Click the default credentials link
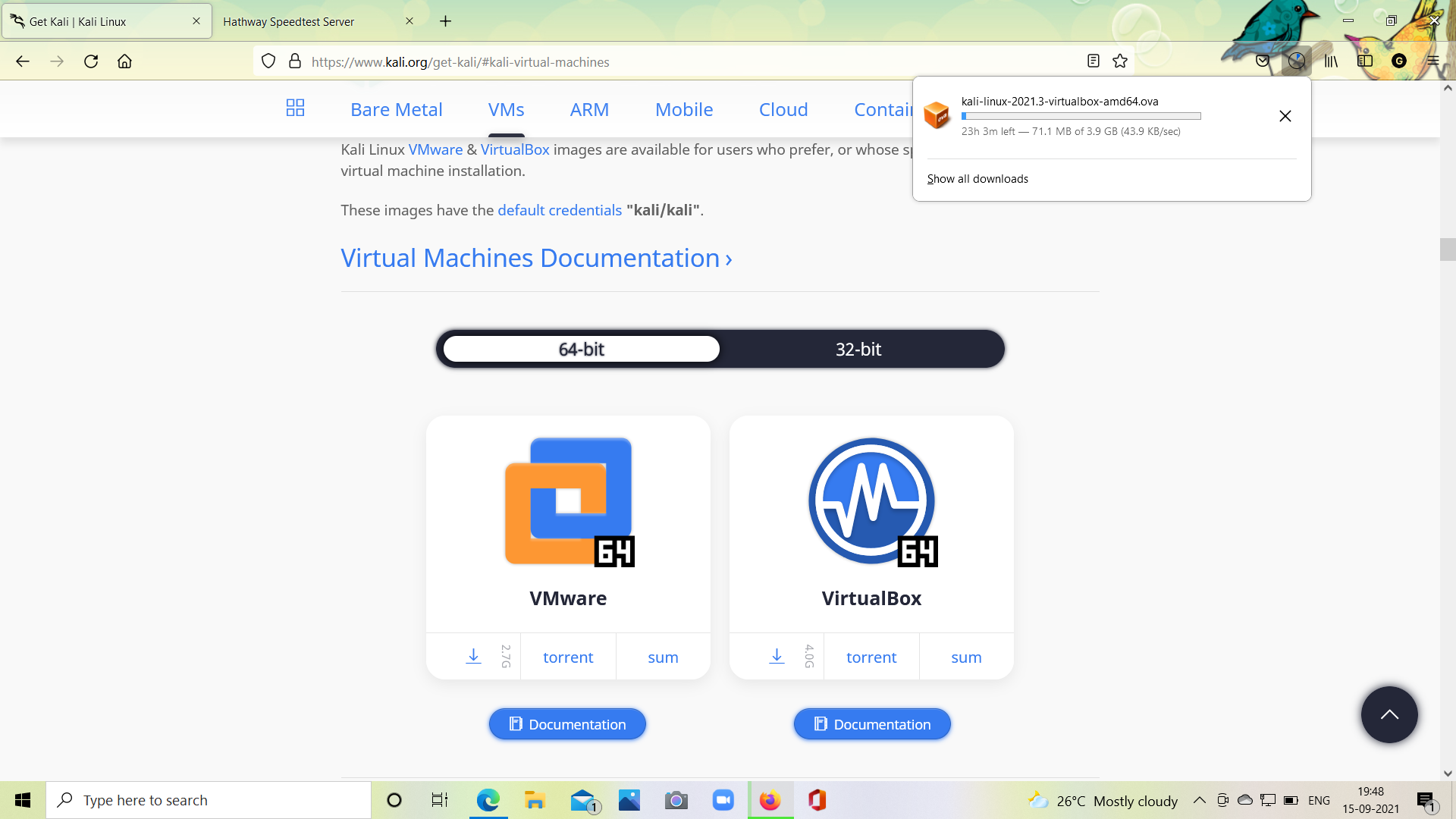 [560, 210]
